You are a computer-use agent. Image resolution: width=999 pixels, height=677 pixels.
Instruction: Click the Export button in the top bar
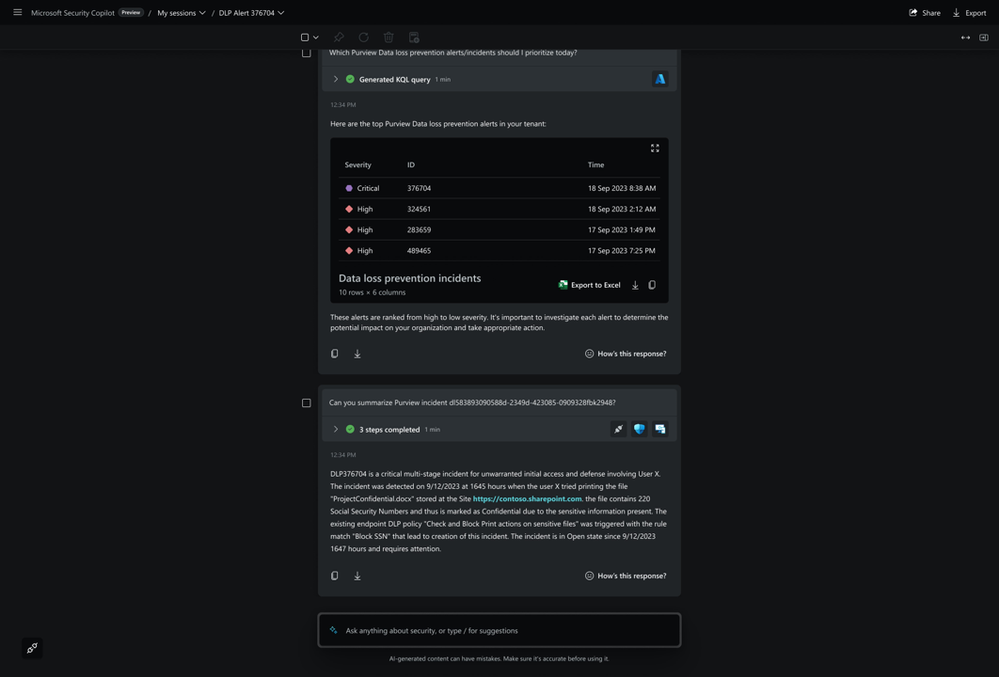tap(968, 13)
